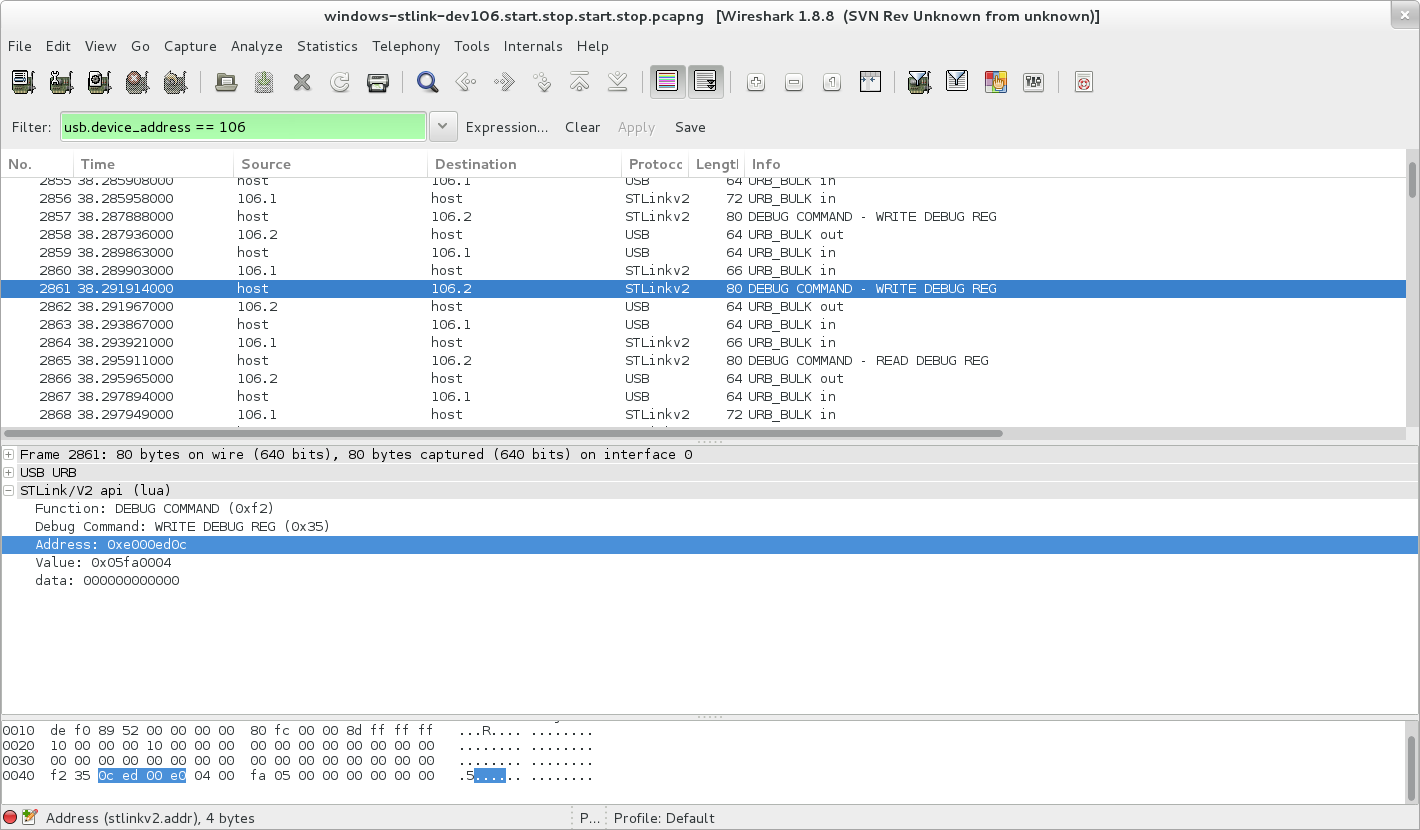Expand the USB URB tree node
1420x830 pixels.
pyautogui.click(x=9, y=472)
